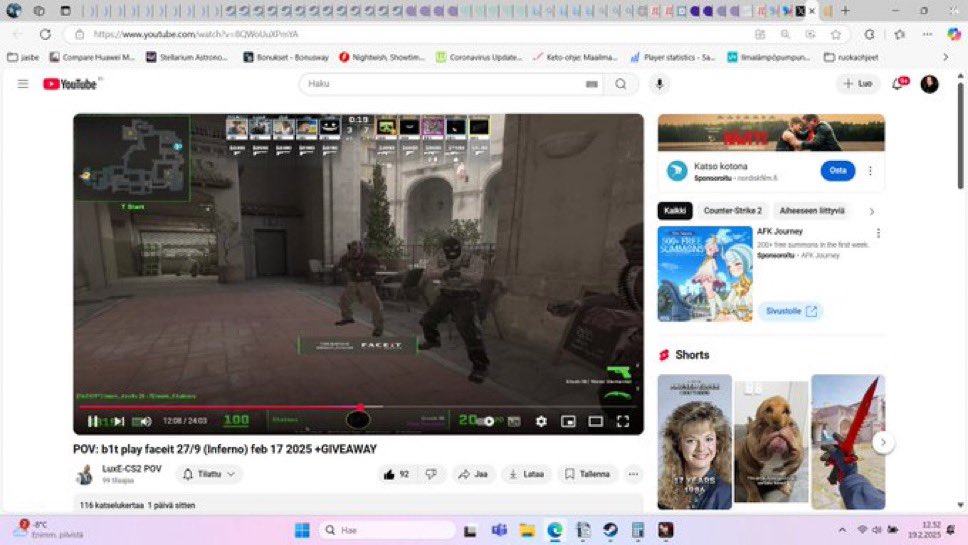968x545 pixels.
Task: Open more actions menu under video
Action: [x=633, y=474]
